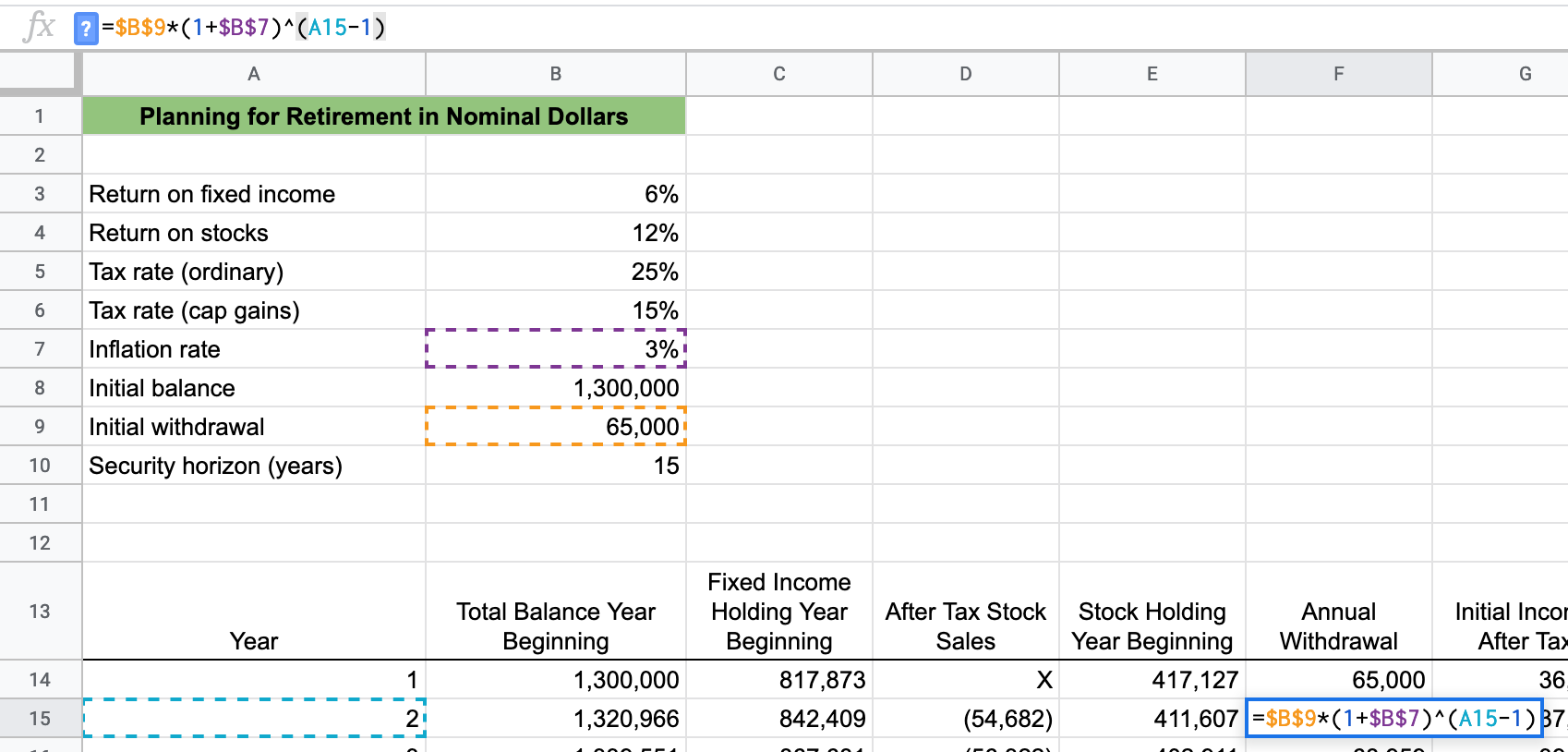Select row 7 header
This screenshot has height=752, width=1568.
[x=40, y=349]
